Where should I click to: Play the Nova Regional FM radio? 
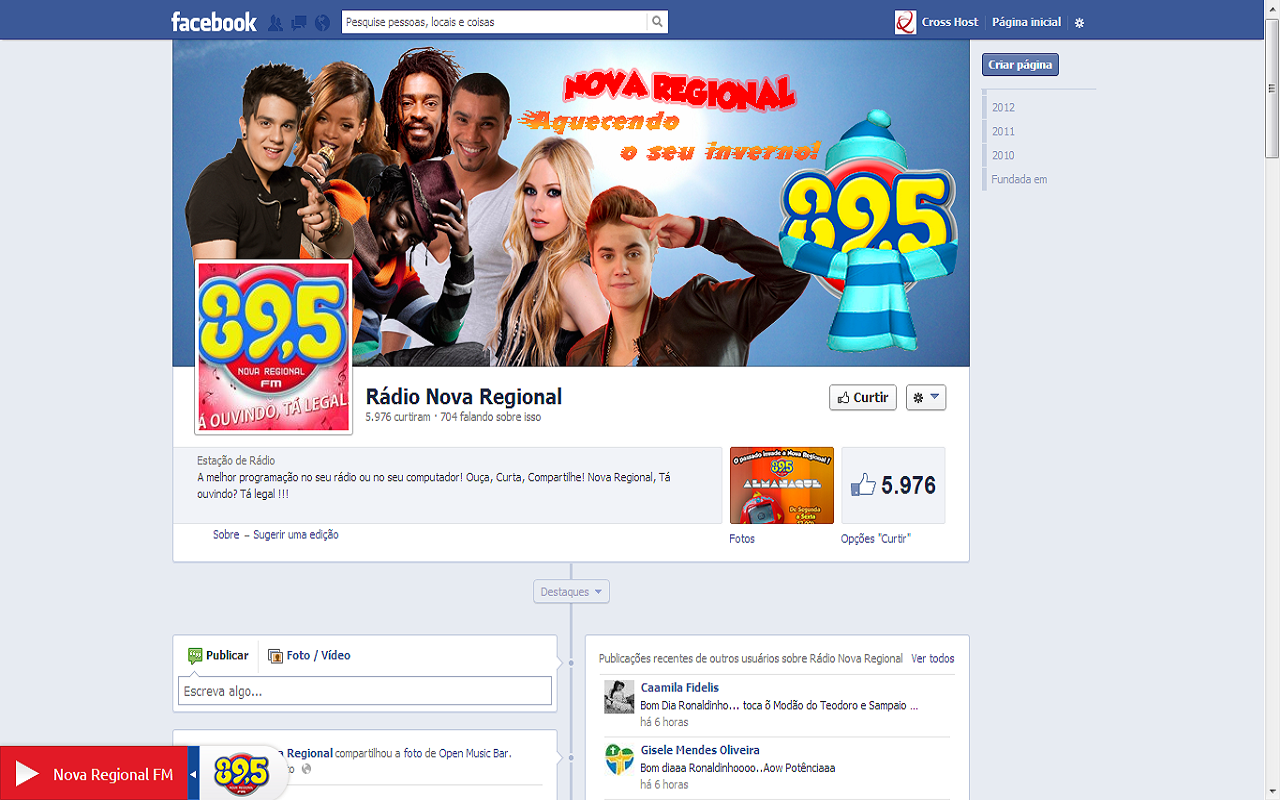click(27, 774)
